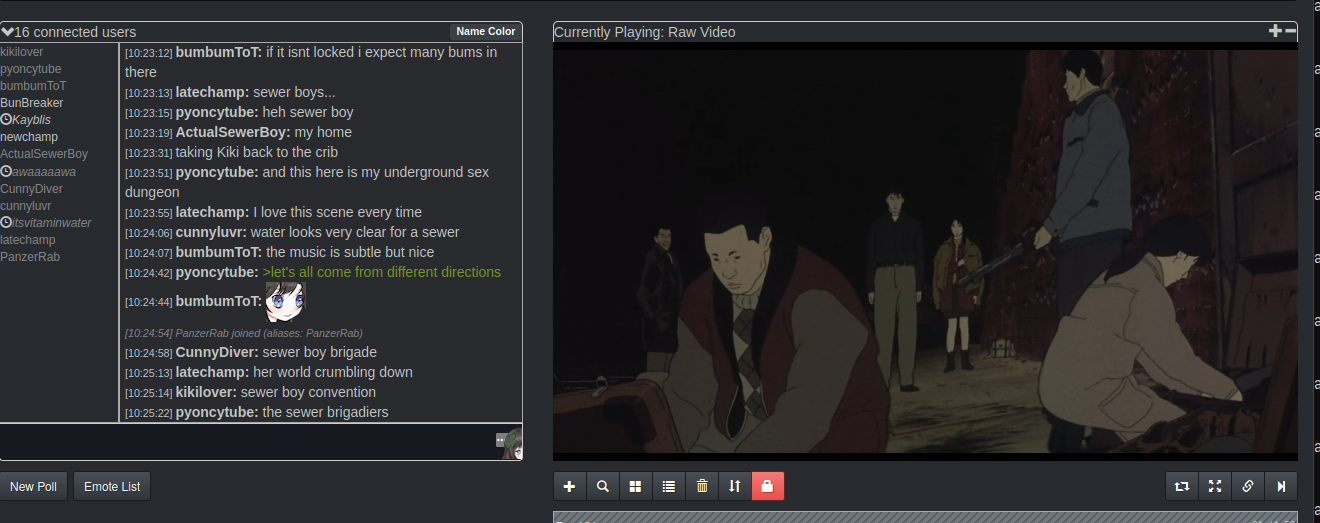Select user PanzerRab in user list

(x=30, y=257)
